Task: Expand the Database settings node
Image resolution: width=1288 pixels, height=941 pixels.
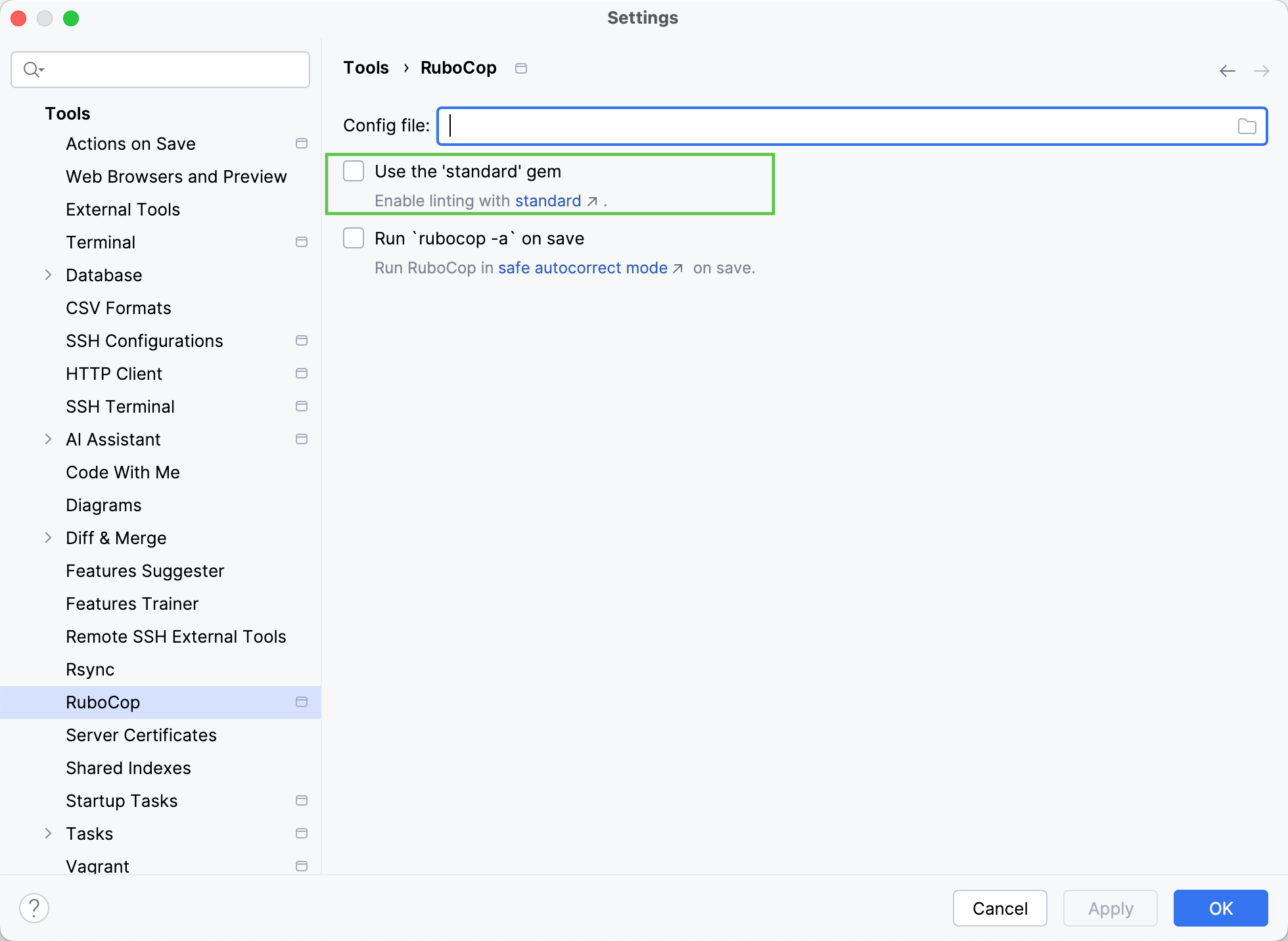Action: click(x=48, y=275)
